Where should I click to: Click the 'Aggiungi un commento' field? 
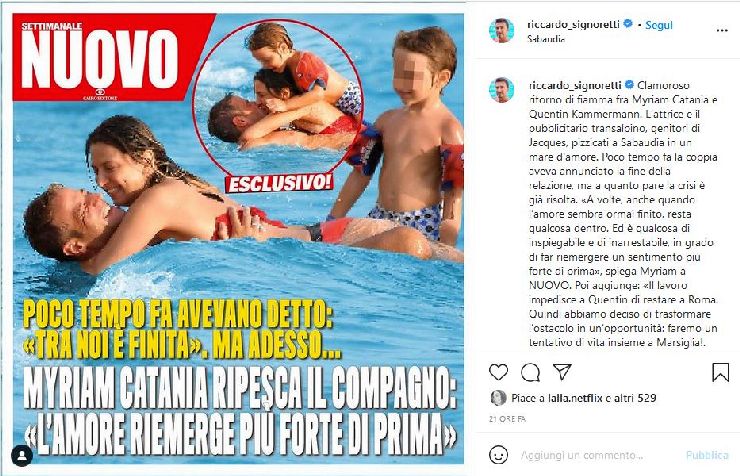(x=581, y=455)
